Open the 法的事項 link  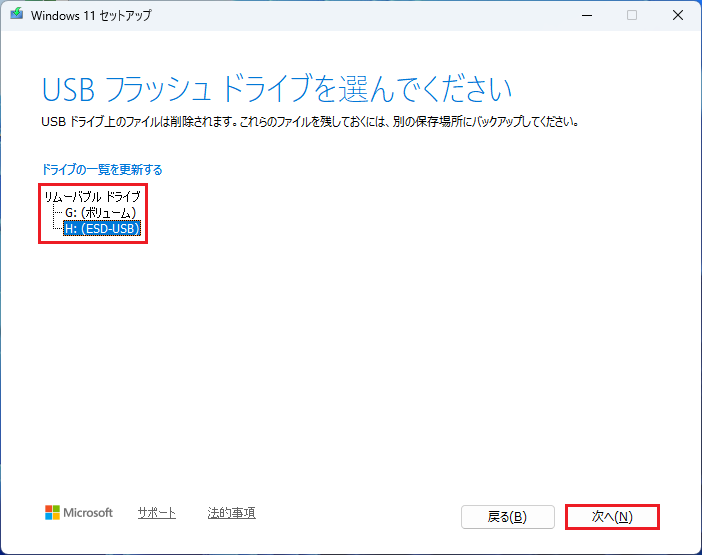click(231, 513)
